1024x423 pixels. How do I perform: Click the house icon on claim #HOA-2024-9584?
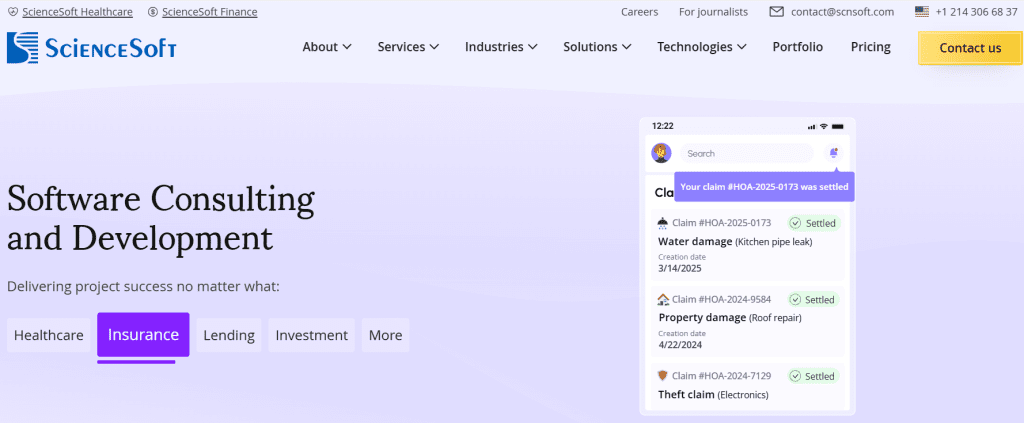664,300
